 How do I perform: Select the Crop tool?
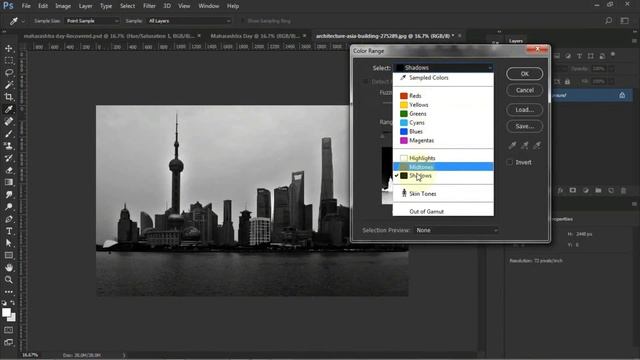point(9,97)
